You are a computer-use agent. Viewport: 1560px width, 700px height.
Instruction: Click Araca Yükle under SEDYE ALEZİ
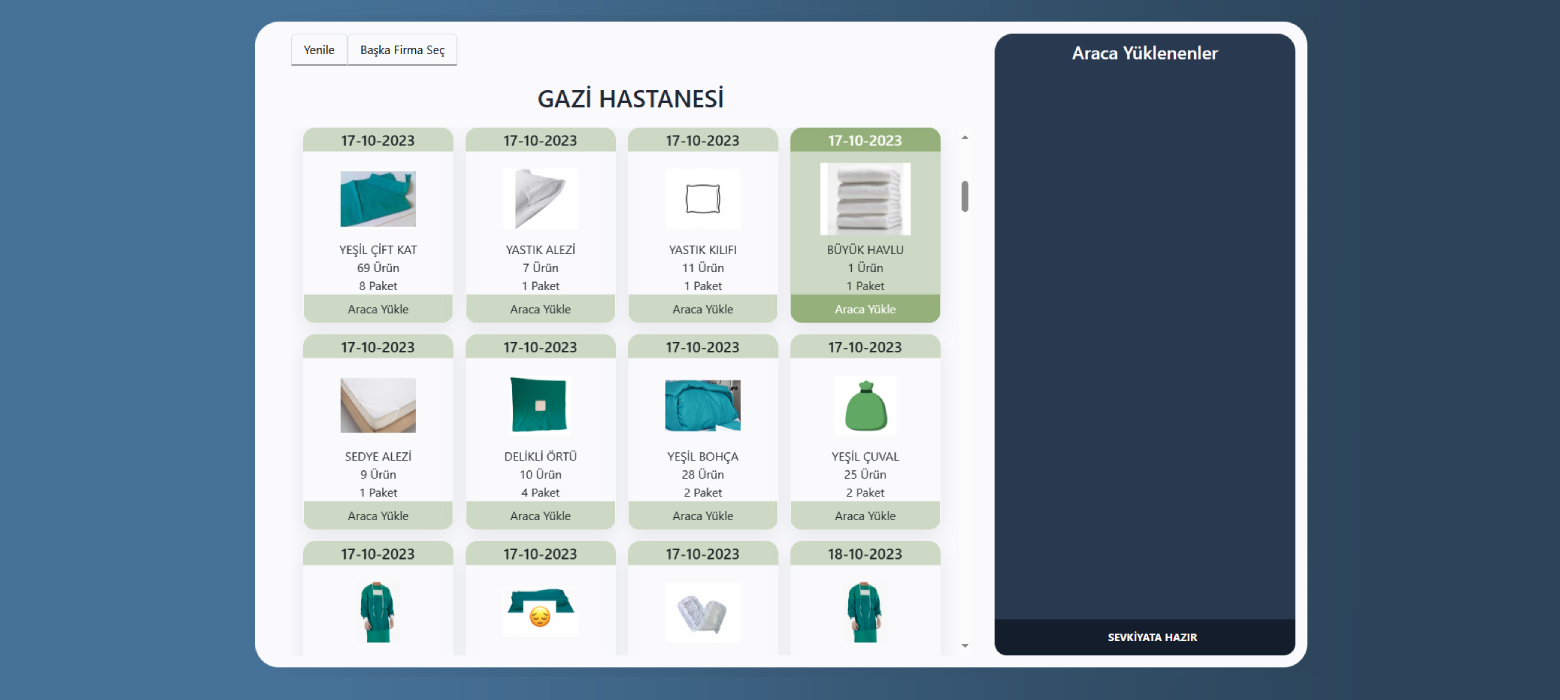point(378,516)
